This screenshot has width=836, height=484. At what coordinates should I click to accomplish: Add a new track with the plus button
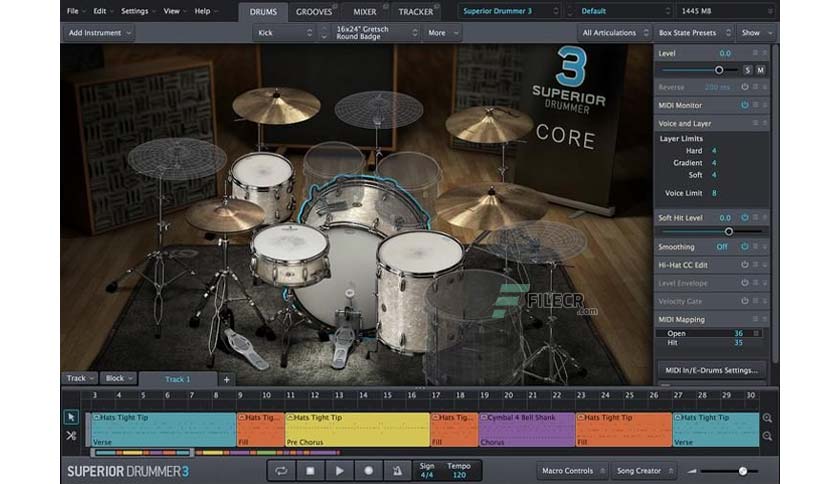coord(227,380)
